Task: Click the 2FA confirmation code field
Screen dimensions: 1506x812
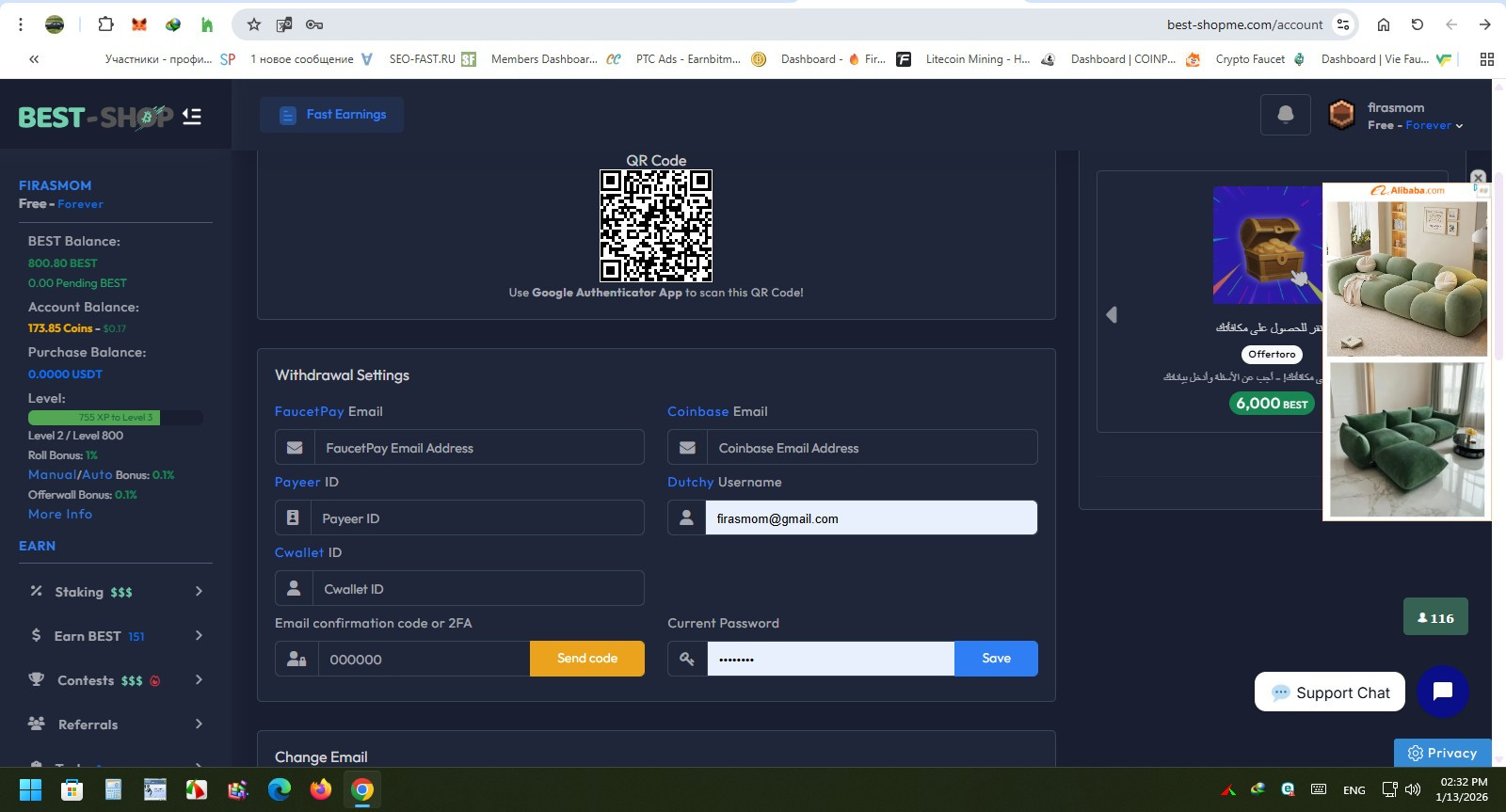Action: pos(425,659)
